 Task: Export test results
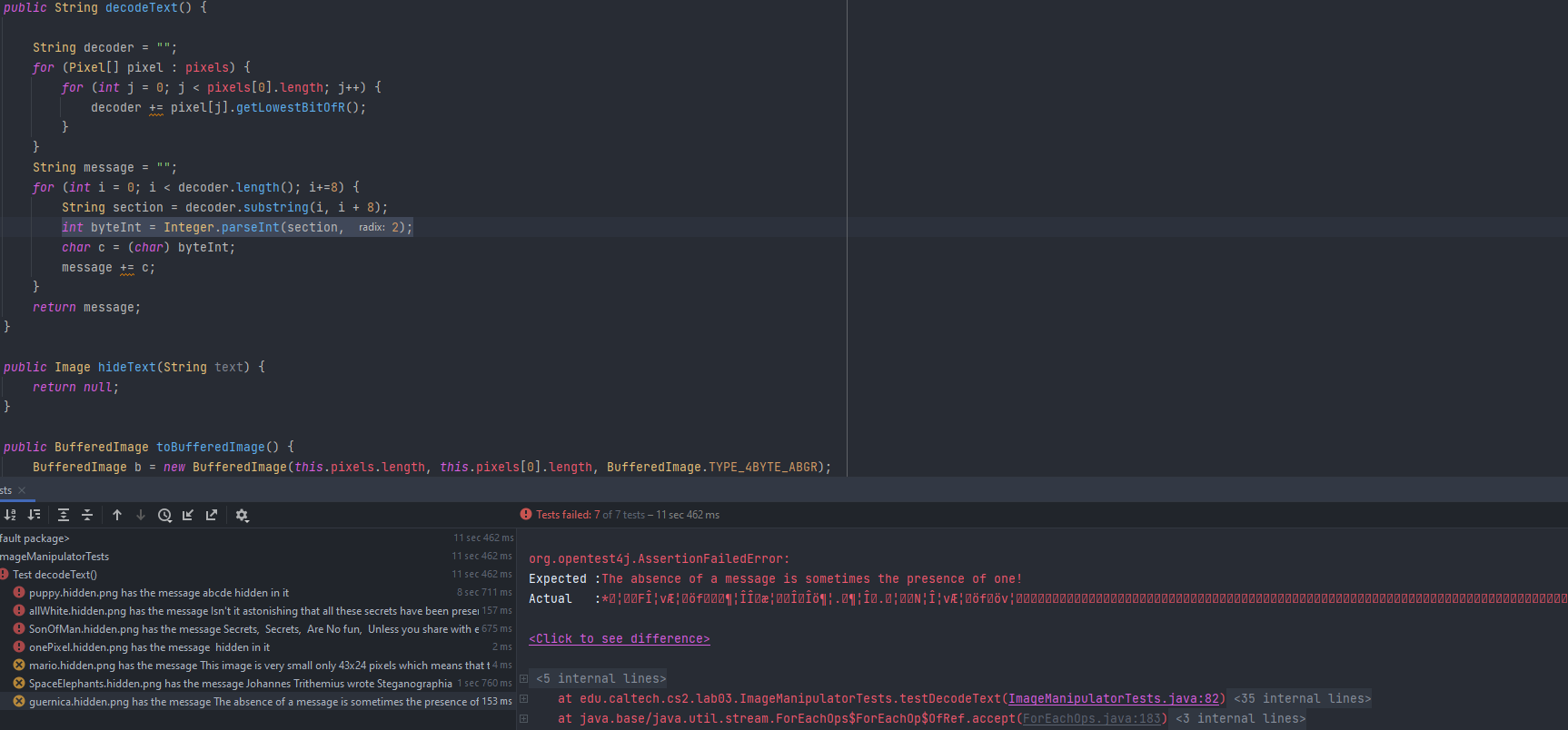[x=212, y=515]
